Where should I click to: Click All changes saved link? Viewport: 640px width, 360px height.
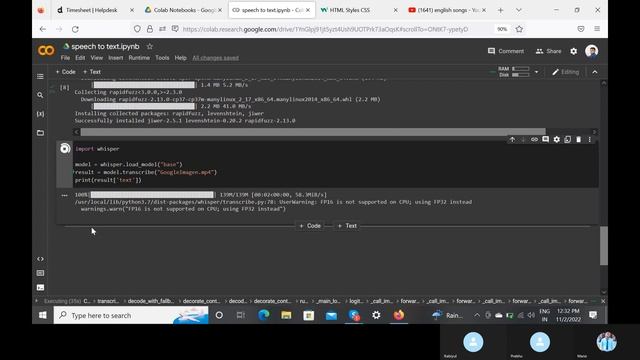(216, 58)
